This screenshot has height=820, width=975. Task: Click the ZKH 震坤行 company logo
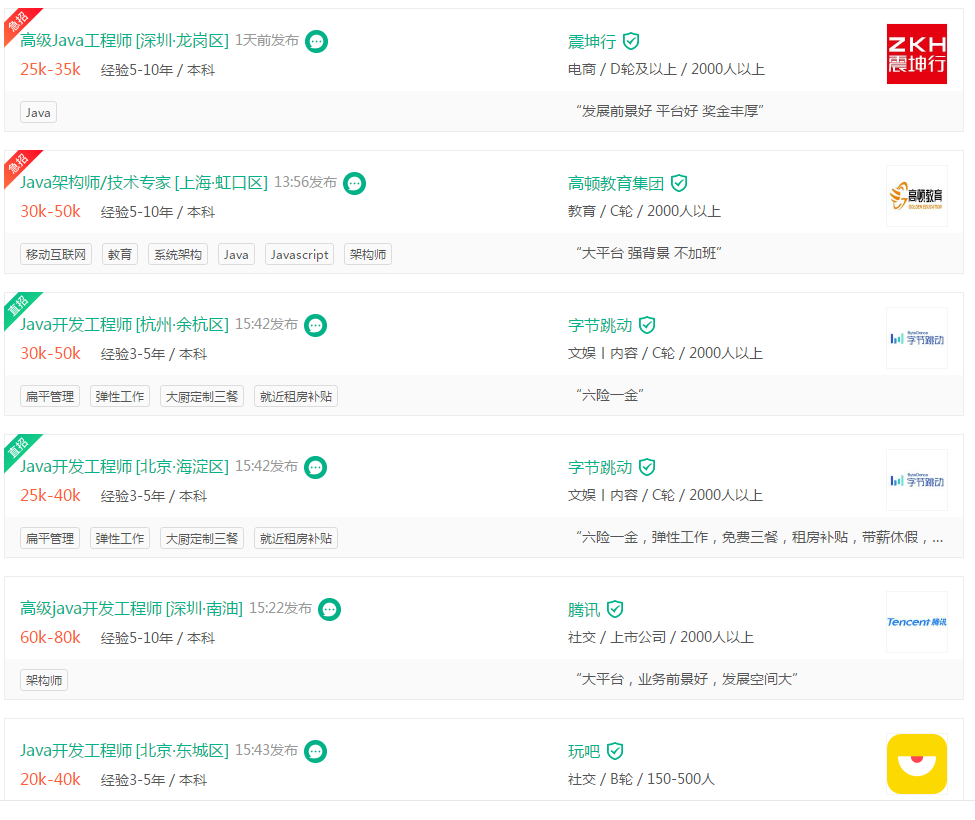click(x=917, y=54)
